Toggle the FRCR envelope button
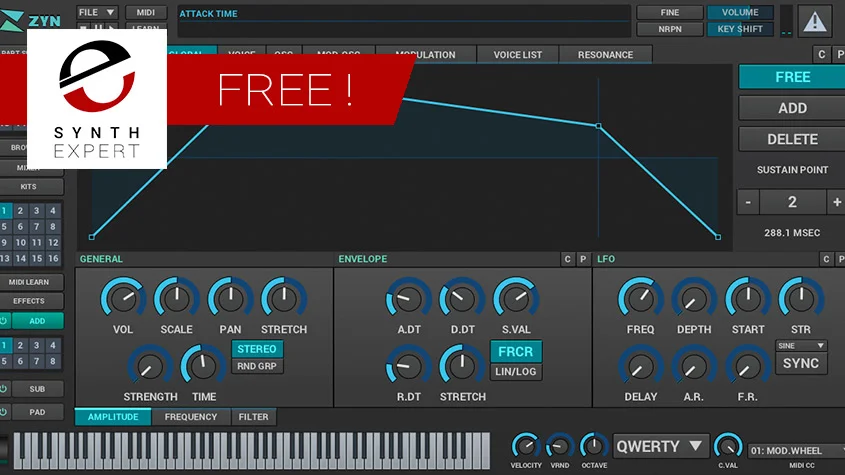845x475 pixels. (516, 352)
